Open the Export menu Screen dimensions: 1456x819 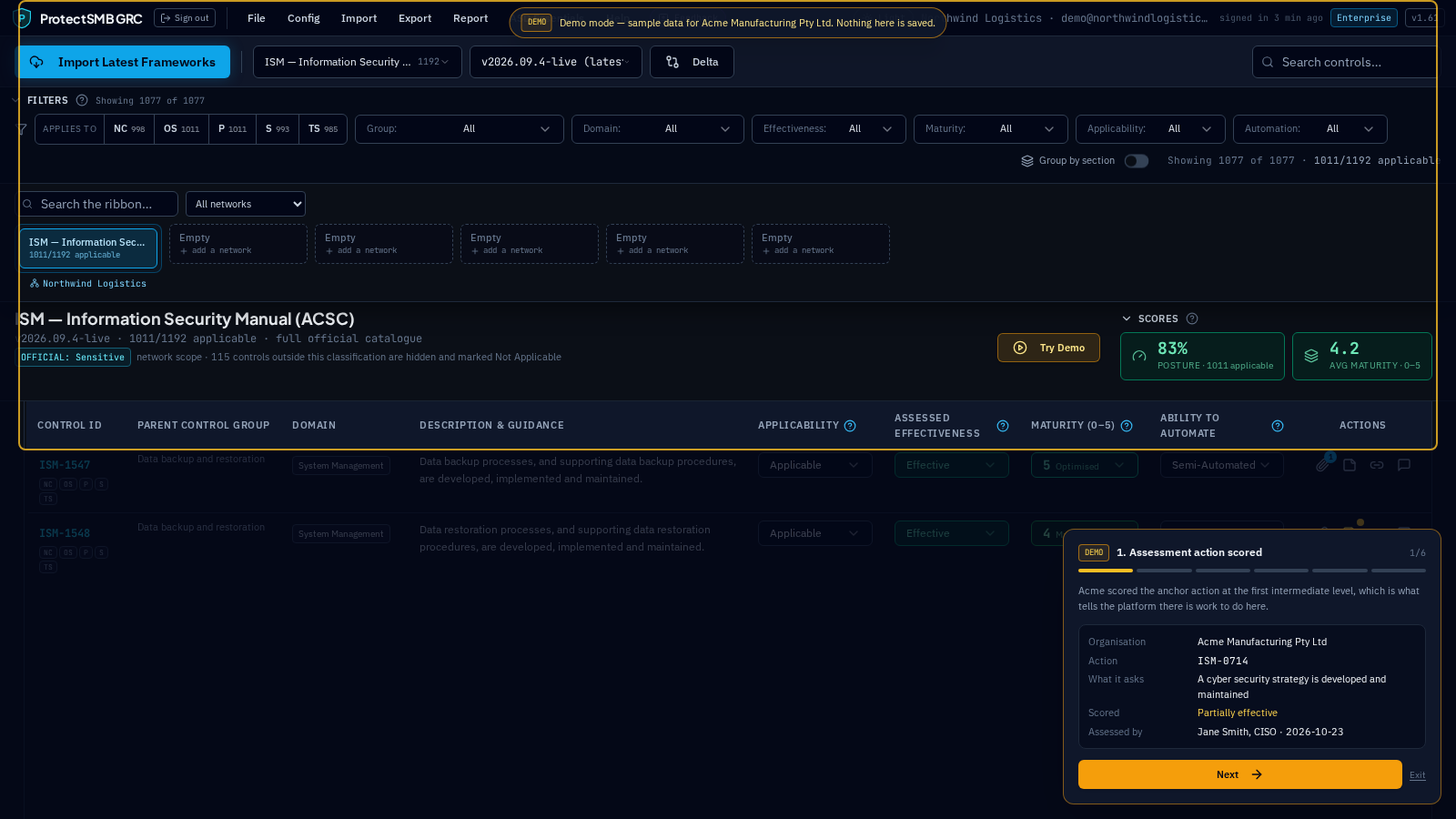(415, 18)
